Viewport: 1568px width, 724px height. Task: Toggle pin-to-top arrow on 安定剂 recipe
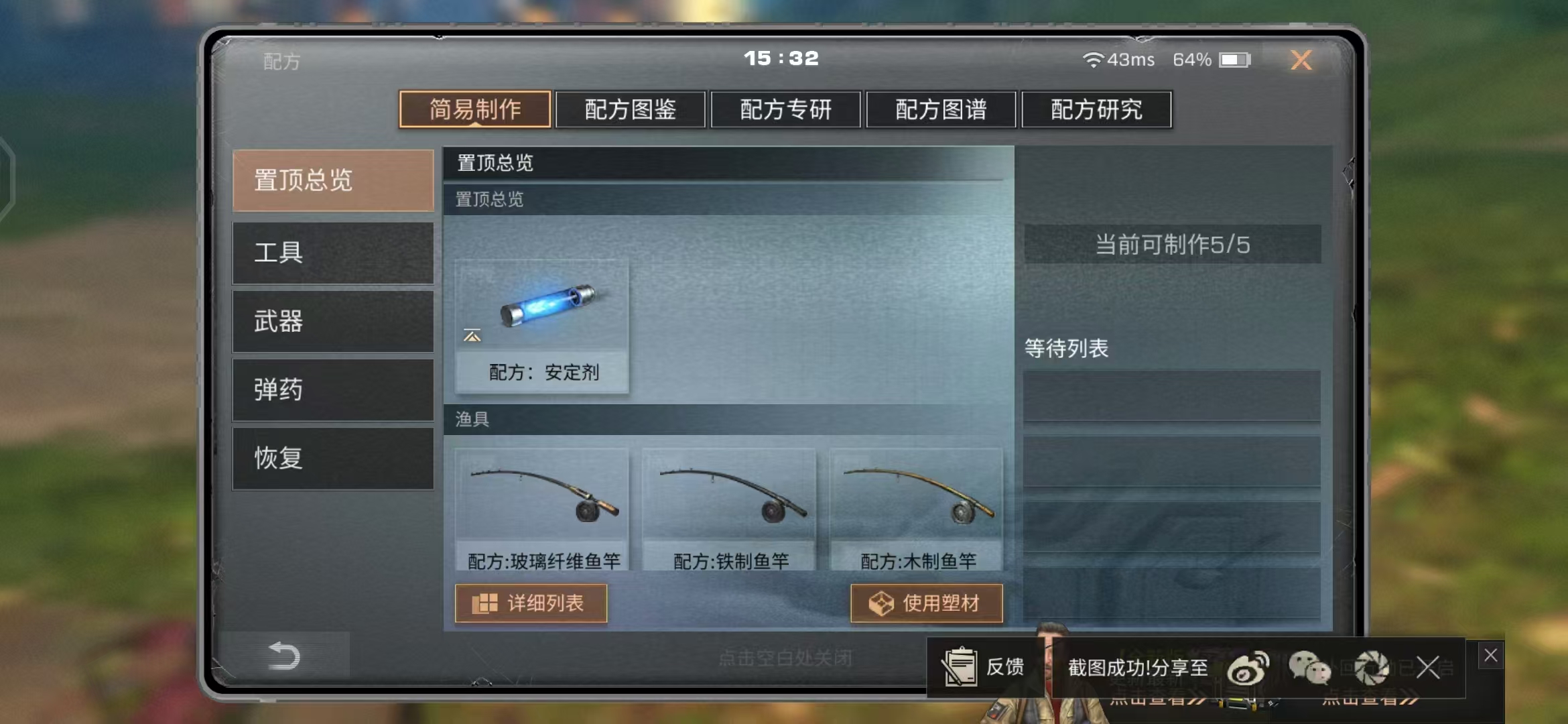[472, 335]
